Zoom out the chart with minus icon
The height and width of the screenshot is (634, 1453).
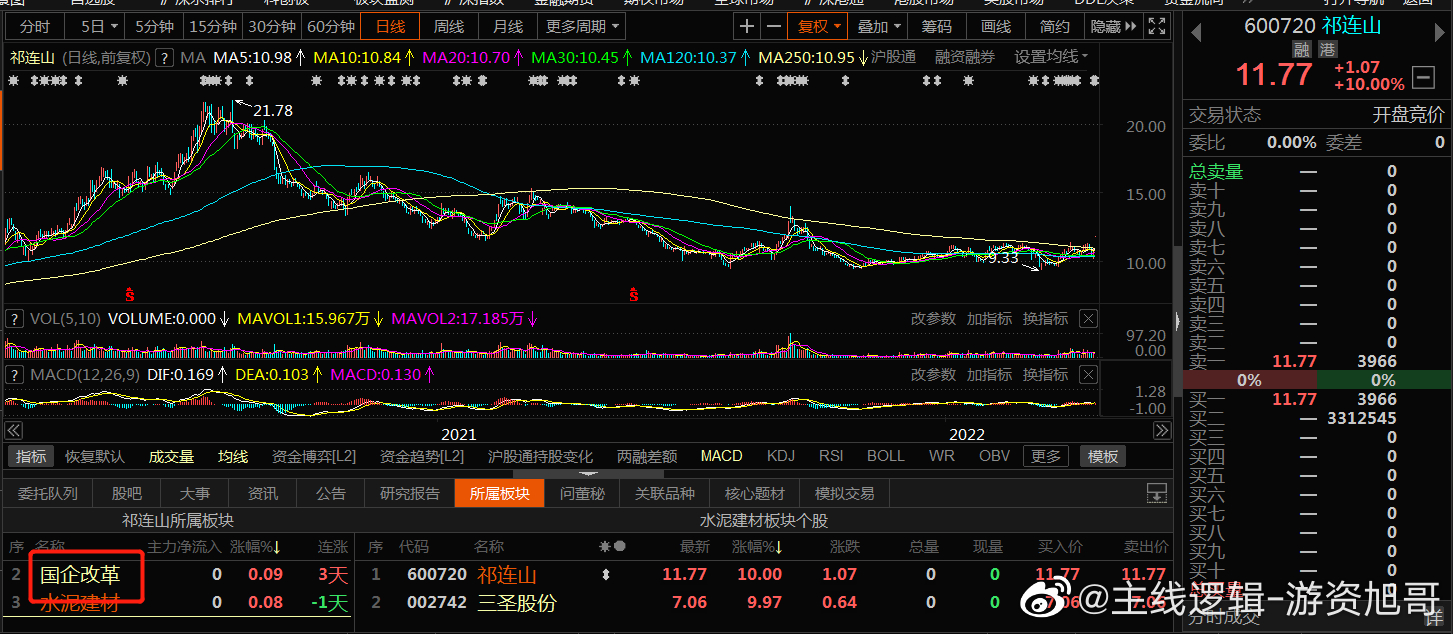(x=773, y=26)
